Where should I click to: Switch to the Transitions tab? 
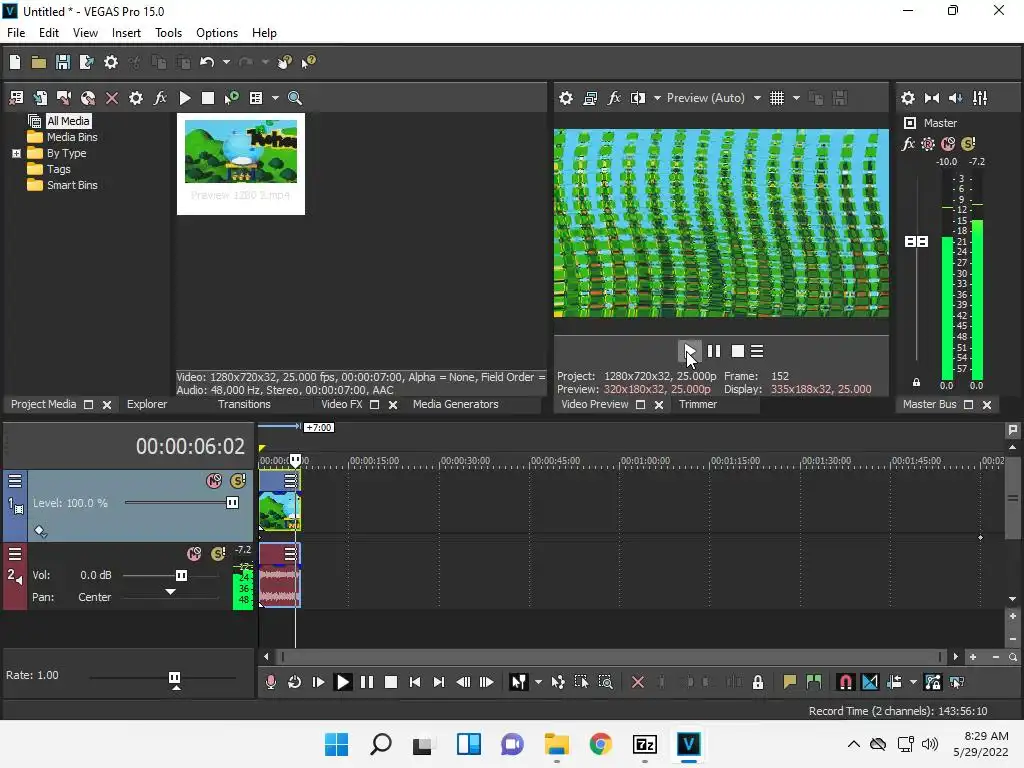(244, 404)
